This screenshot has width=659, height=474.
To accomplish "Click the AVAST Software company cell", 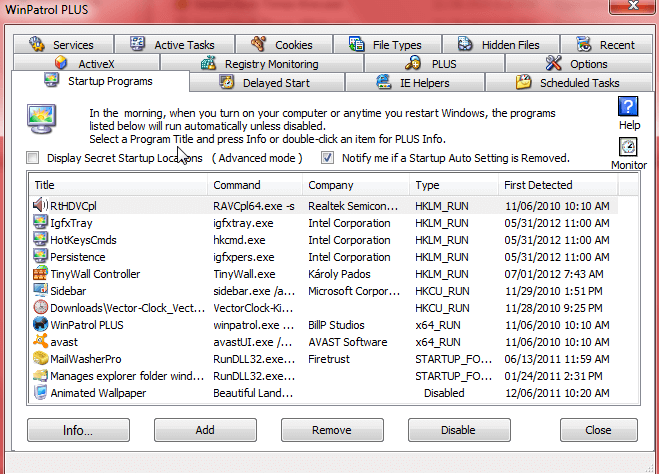I will [348, 342].
